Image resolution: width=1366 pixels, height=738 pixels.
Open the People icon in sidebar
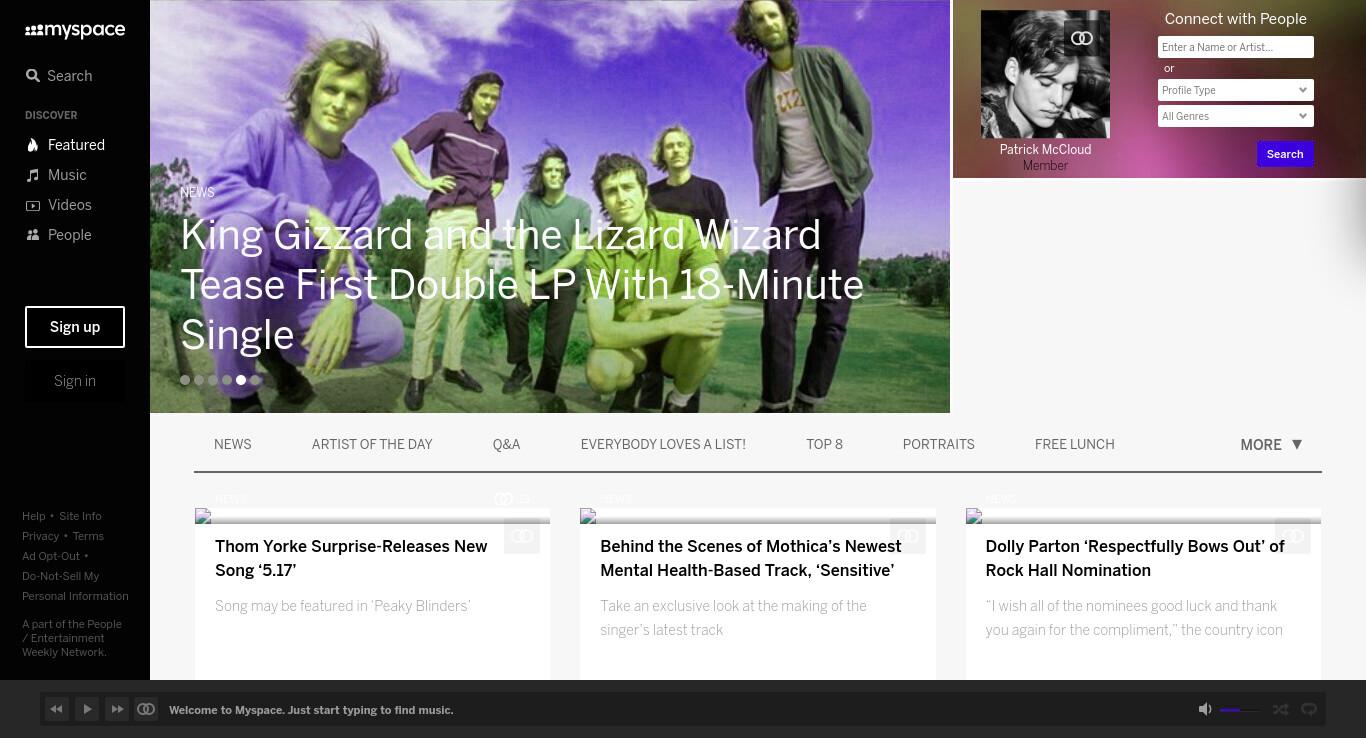click(33, 235)
